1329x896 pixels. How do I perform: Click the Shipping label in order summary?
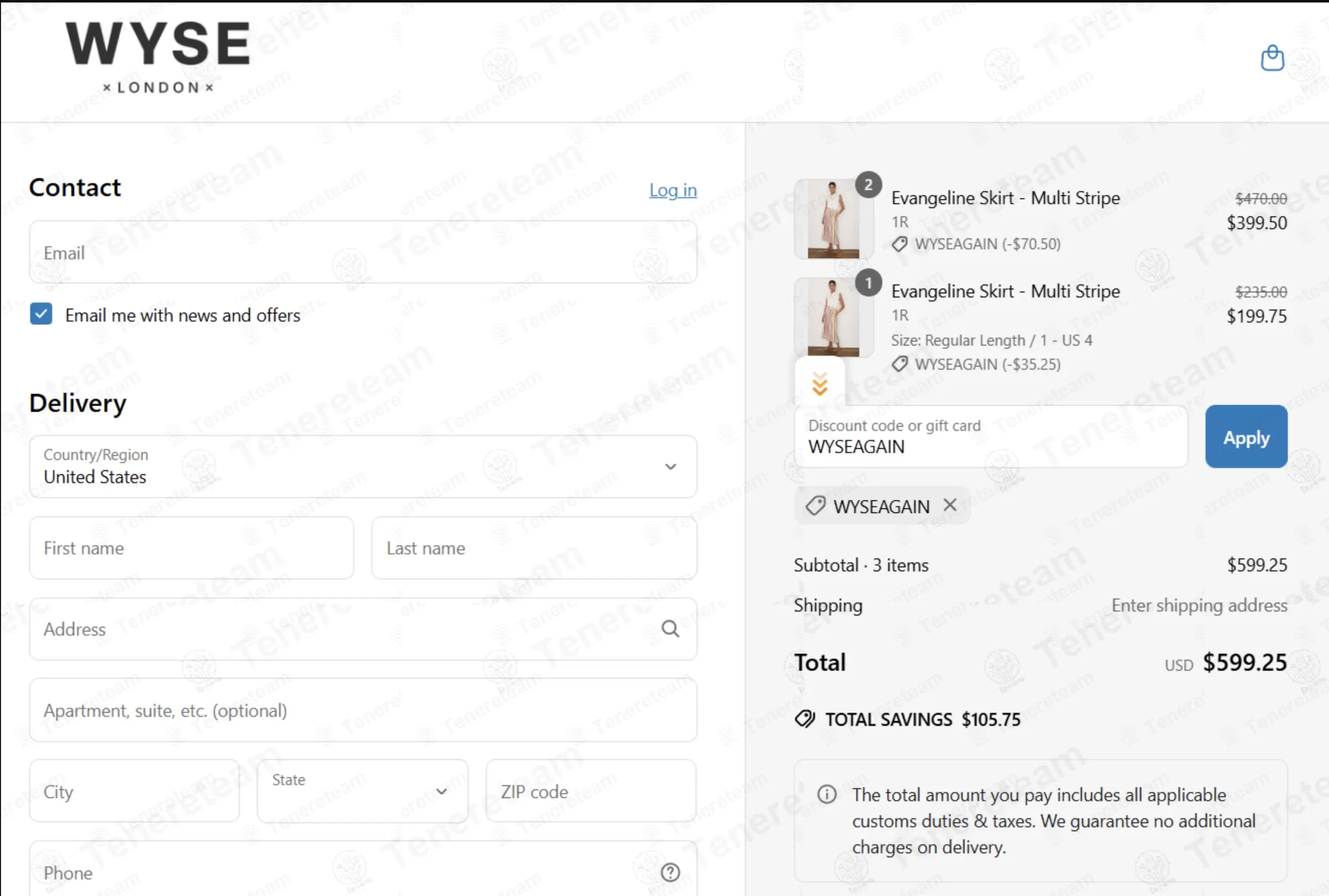click(828, 605)
